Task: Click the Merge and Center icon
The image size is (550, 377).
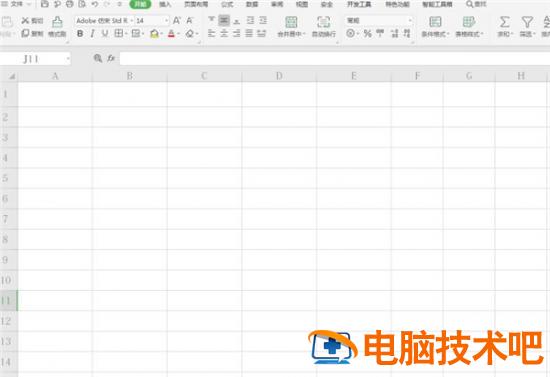Action: click(291, 22)
